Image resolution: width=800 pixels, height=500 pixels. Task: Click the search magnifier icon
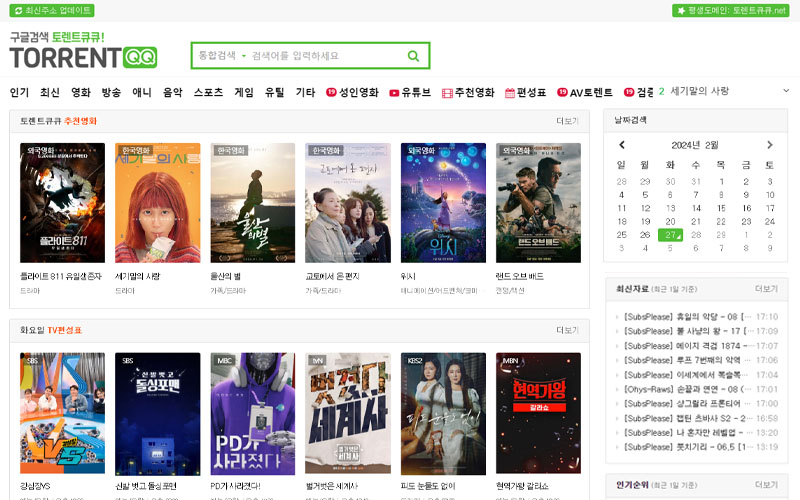coord(413,56)
